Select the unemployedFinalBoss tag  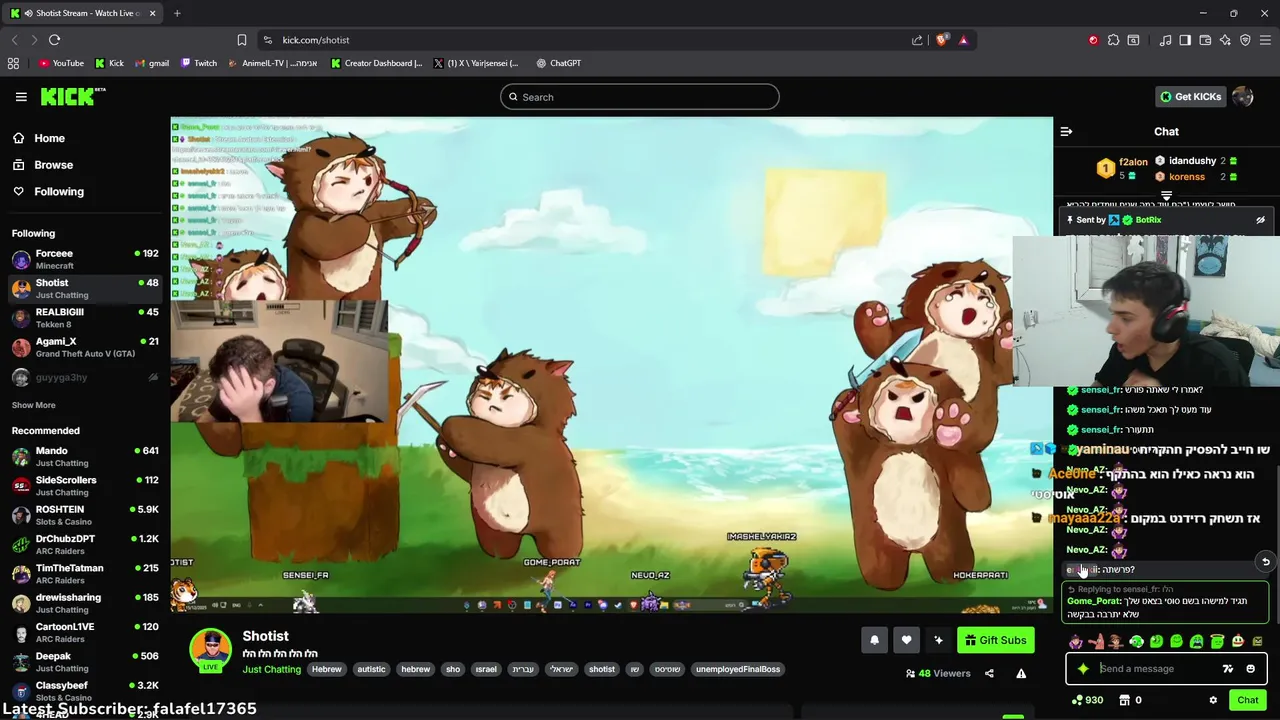[x=738, y=669]
